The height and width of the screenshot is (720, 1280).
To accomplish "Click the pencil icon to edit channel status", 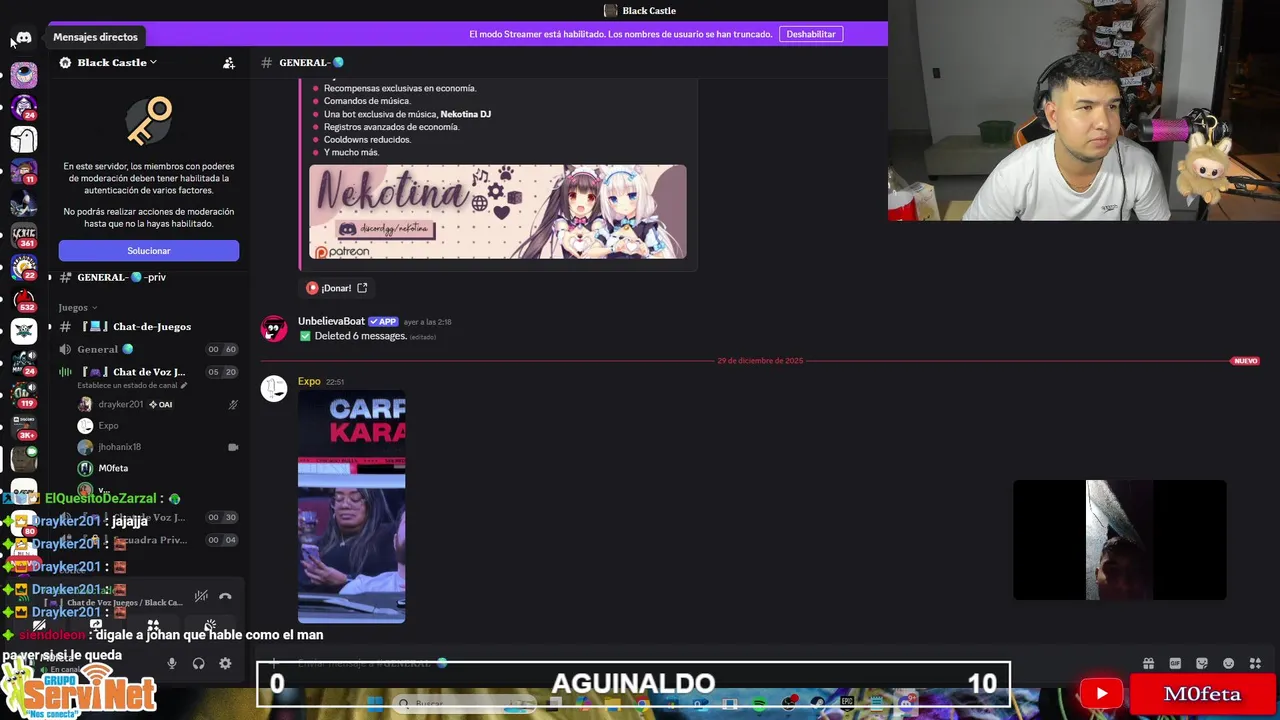I will [x=183, y=385].
